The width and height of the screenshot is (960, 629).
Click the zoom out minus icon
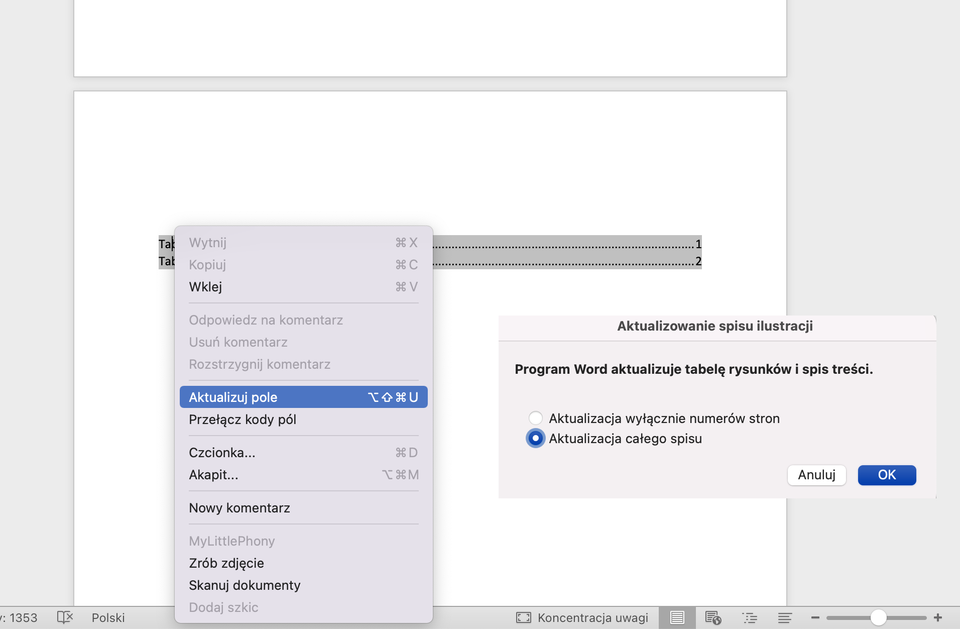click(815, 618)
